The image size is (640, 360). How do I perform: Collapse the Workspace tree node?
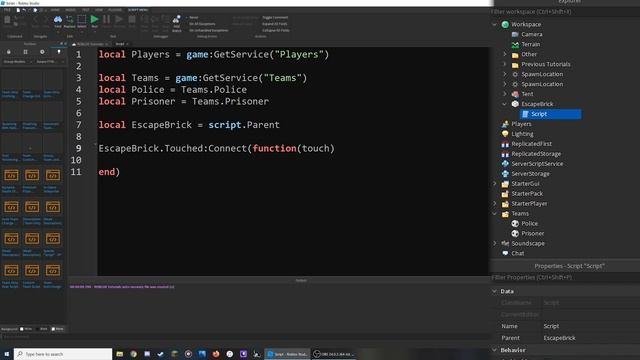point(495,24)
